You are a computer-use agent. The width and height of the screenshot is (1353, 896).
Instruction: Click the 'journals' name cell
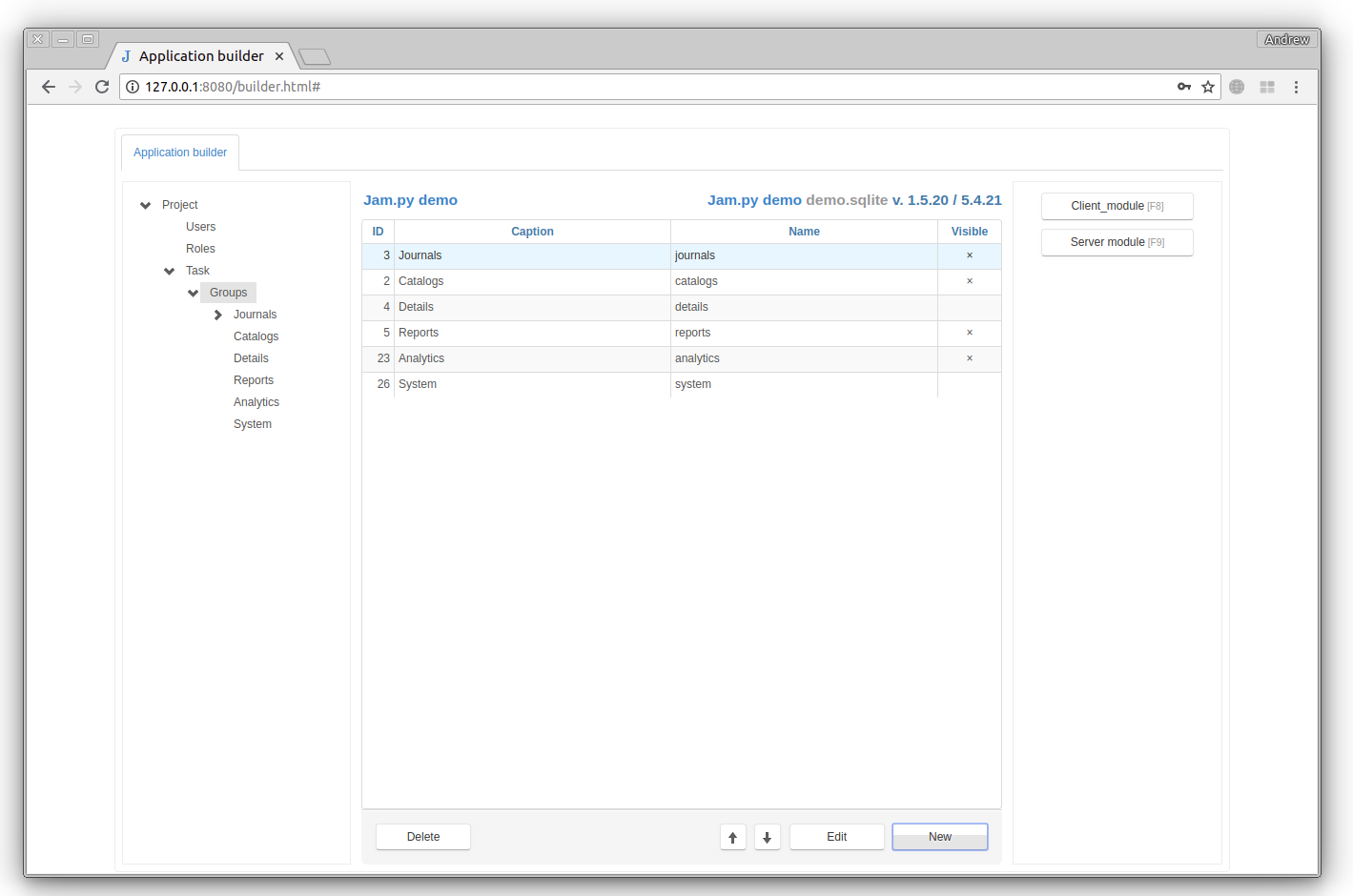[x=804, y=255]
